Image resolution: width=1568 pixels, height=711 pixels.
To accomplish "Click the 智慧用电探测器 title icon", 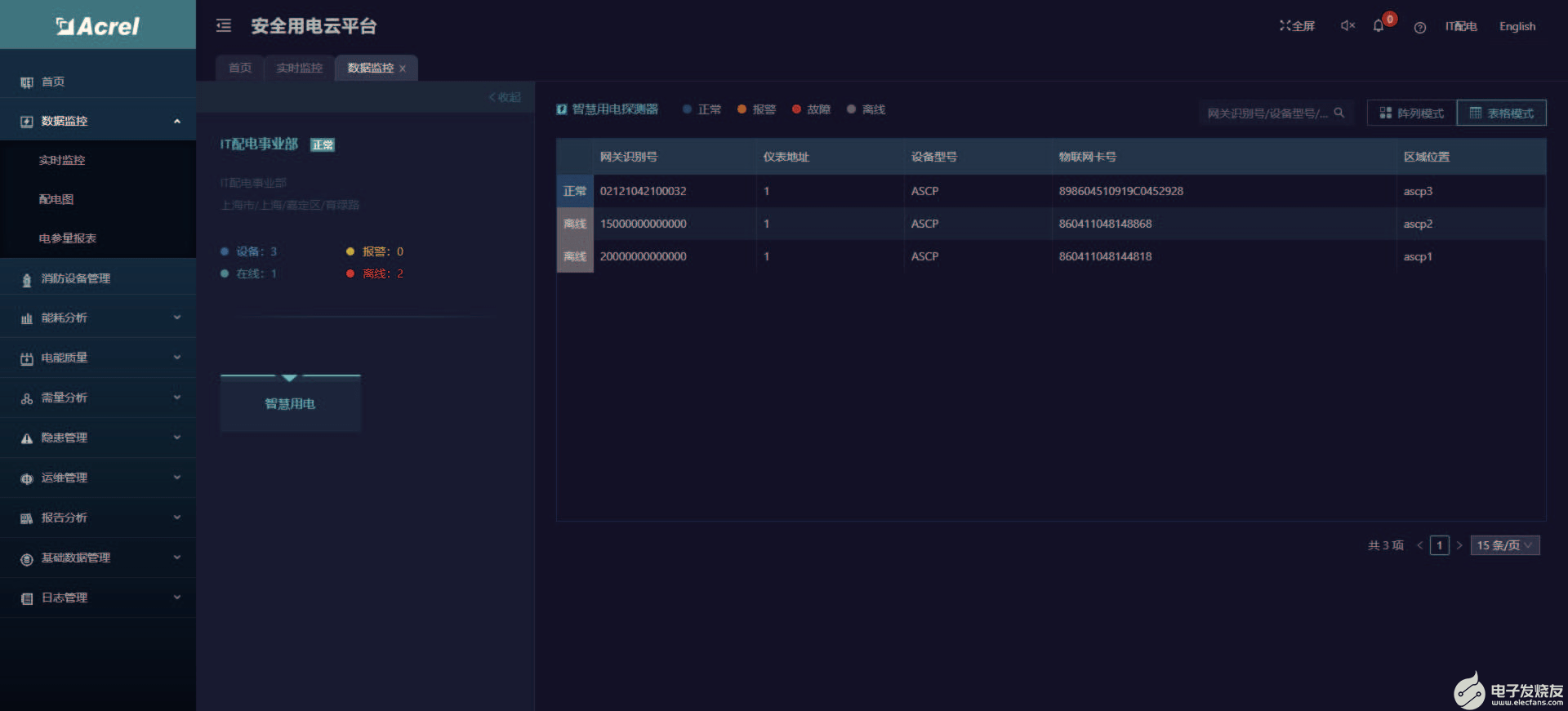I will pyautogui.click(x=562, y=109).
